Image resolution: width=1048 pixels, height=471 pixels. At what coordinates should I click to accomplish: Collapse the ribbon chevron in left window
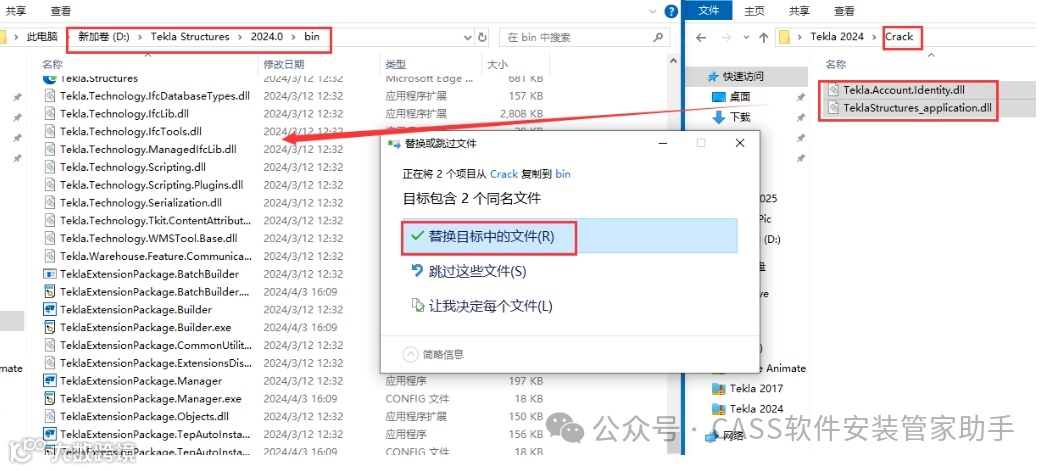[x=653, y=11]
